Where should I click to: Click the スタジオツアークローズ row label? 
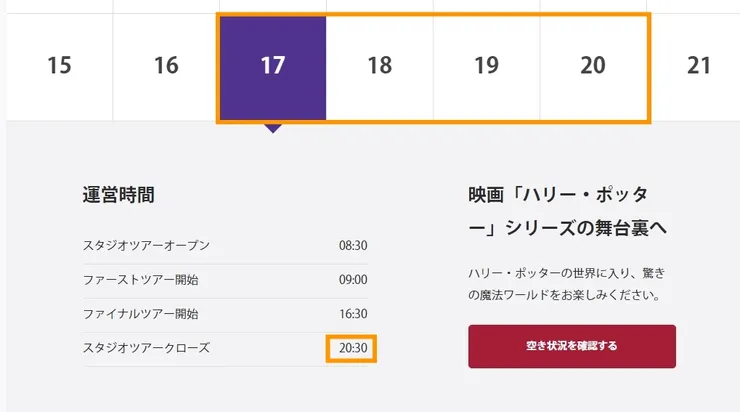(146, 348)
